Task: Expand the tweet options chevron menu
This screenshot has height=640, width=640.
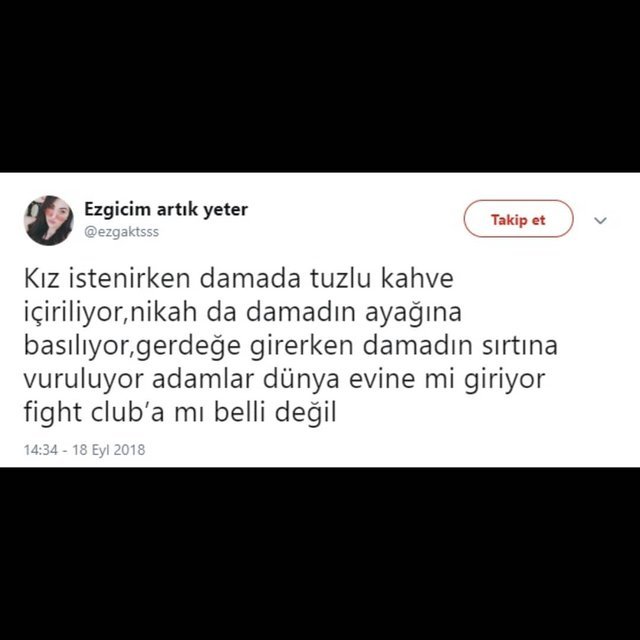Action: 600,220
